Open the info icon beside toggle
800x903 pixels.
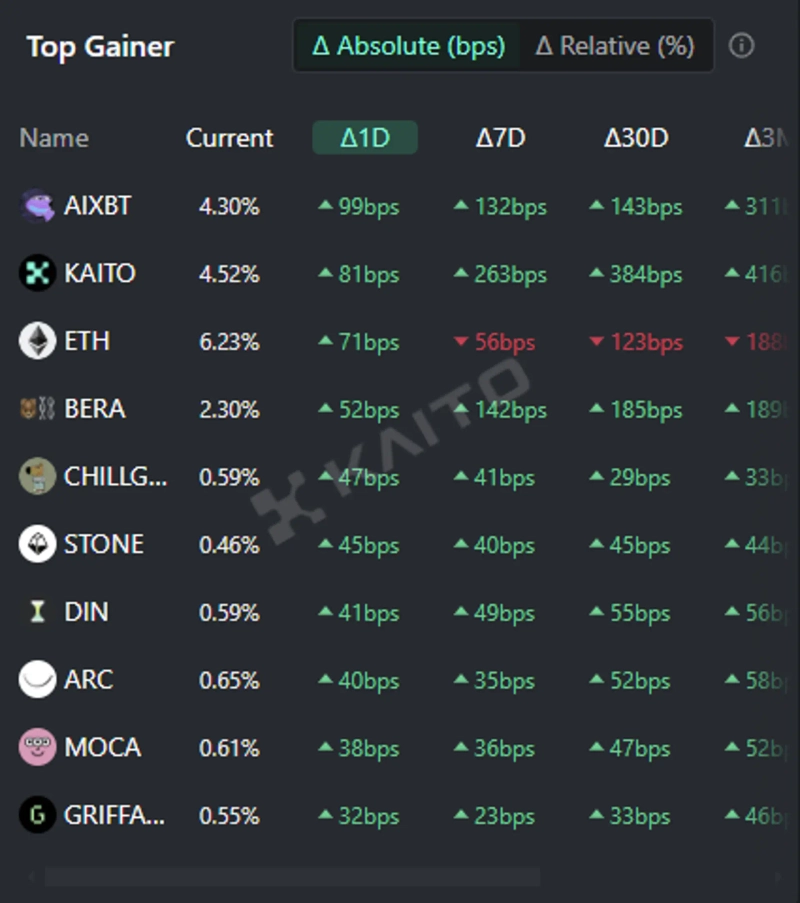pos(741,46)
